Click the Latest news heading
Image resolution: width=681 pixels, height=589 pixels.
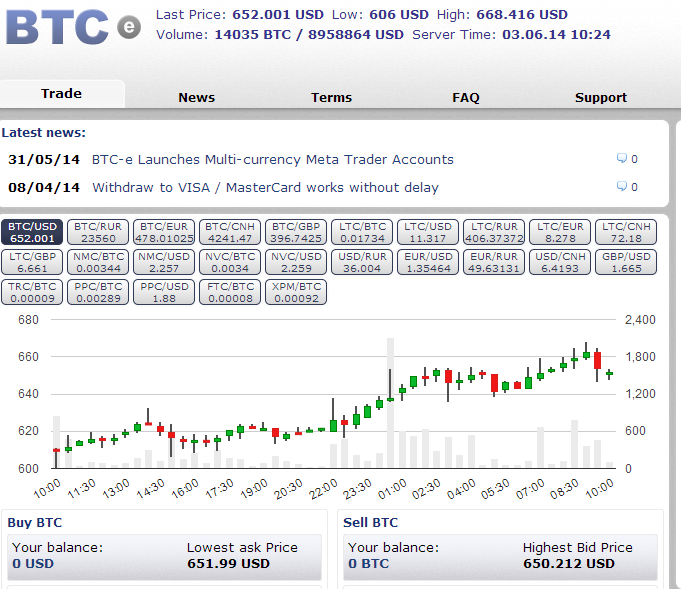(43, 132)
